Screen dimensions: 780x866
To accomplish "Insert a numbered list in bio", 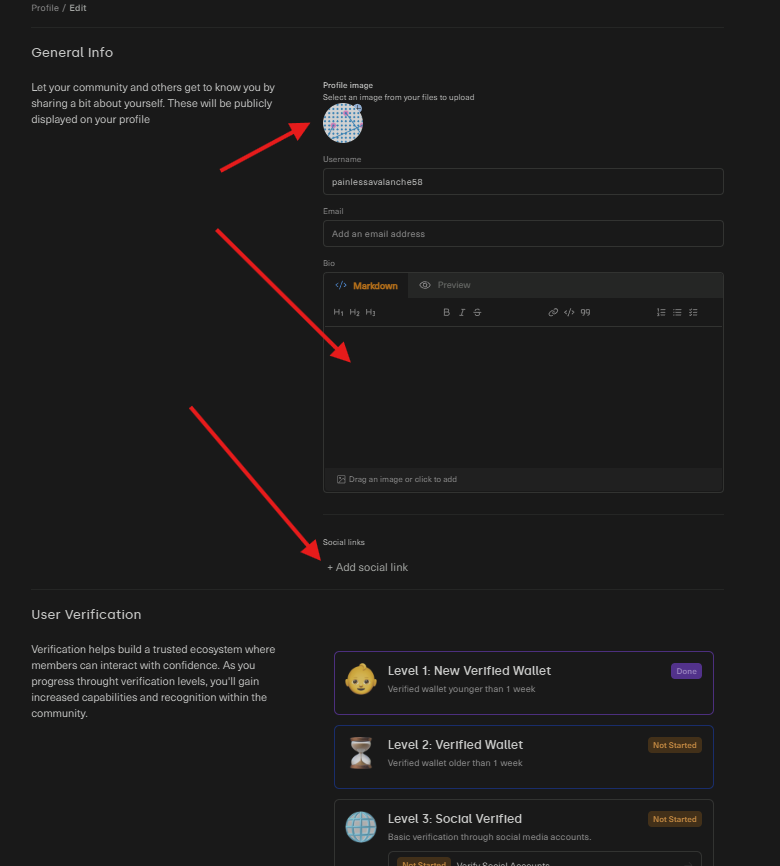I will (x=661, y=313).
